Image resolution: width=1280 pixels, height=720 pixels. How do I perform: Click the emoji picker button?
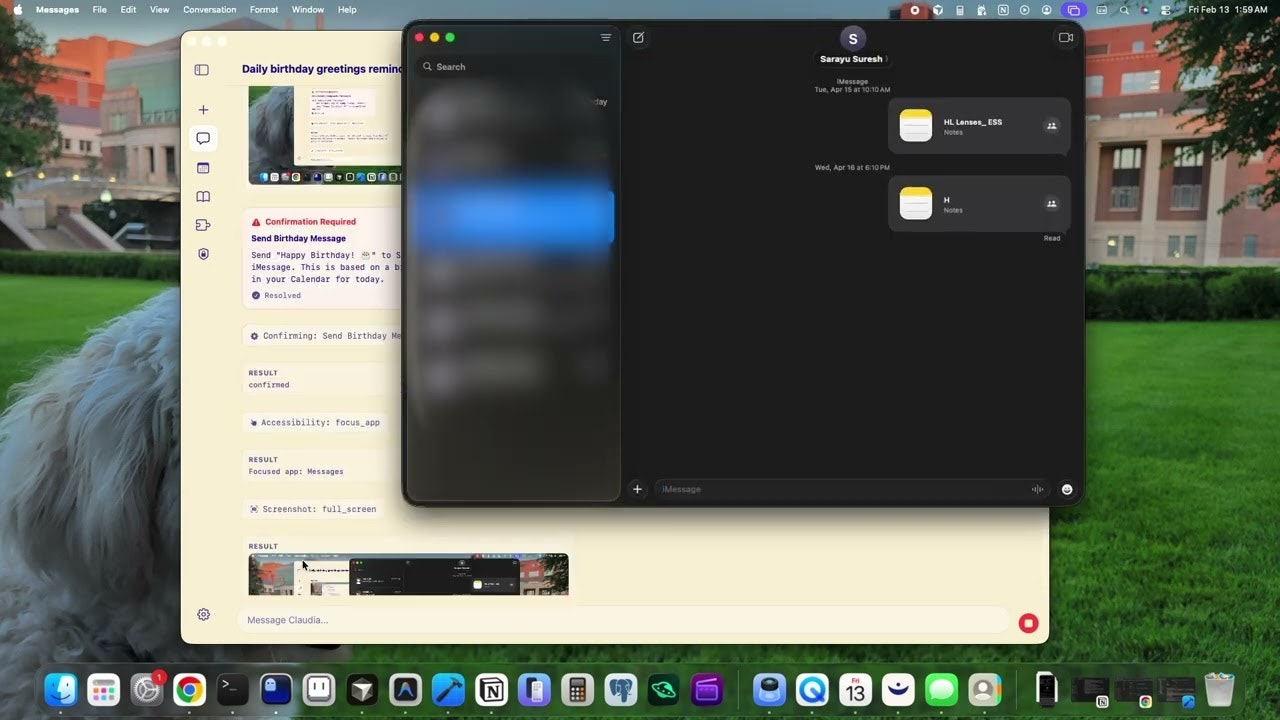(1067, 489)
